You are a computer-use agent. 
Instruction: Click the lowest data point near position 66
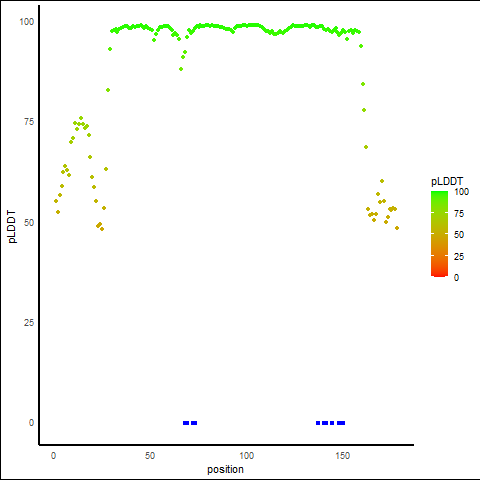pos(181,69)
